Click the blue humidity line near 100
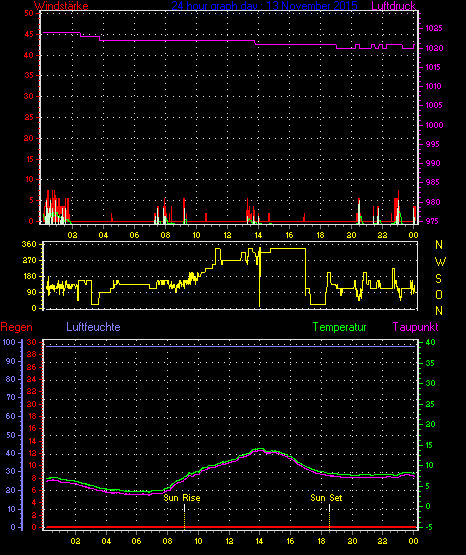The image size is (466, 555). pyautogui.click(x=230, y=346)
